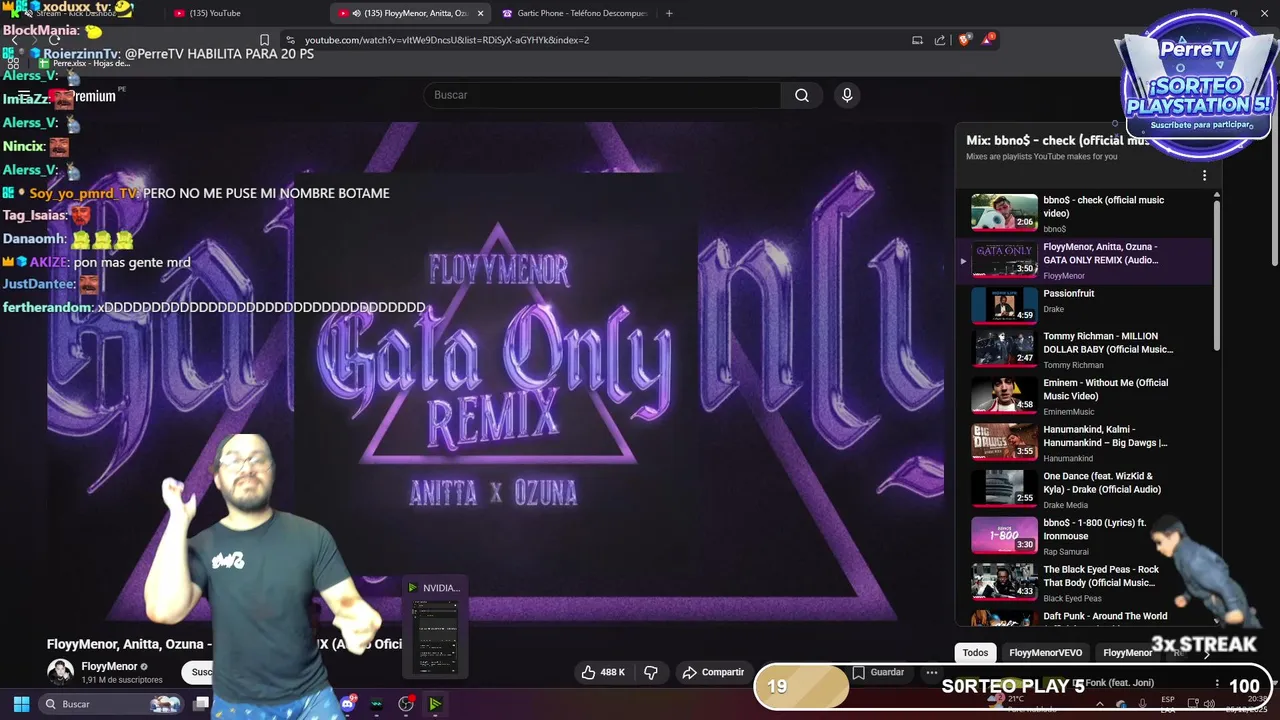
Task: Click next arrow on related filter chips
Action: 1205,653
